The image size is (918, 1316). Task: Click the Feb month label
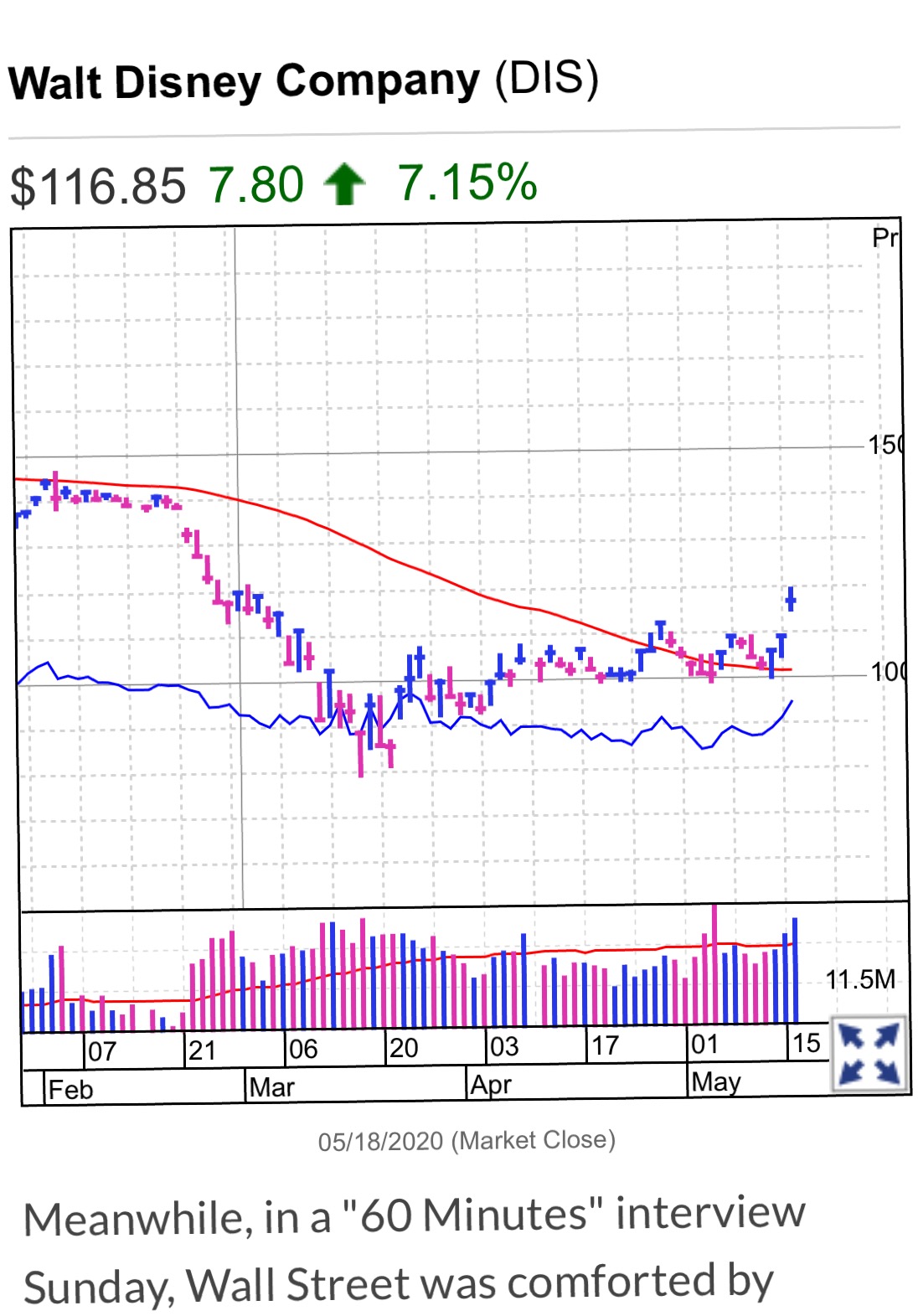tap(70, 1090)
